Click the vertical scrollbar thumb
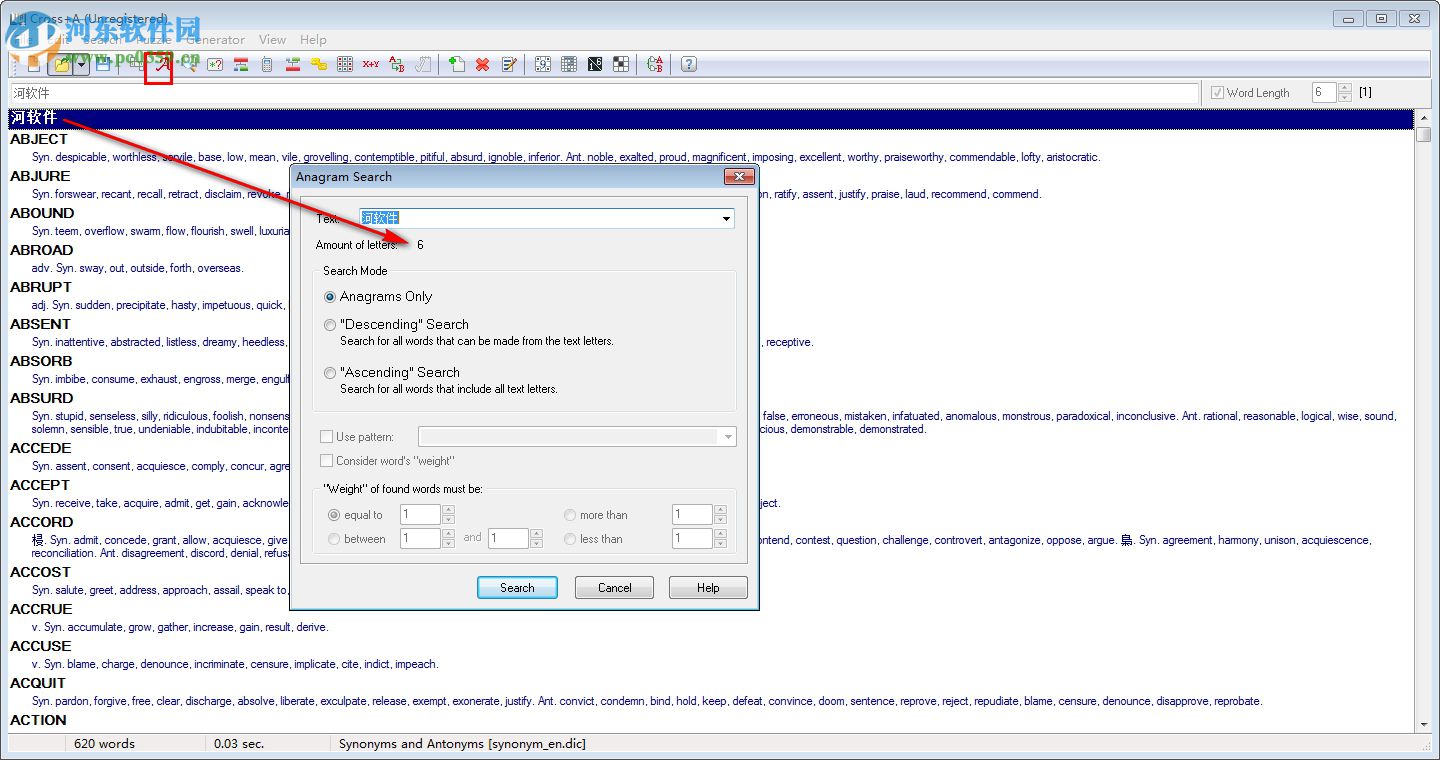1440x760 pixels. (1423, 136)
